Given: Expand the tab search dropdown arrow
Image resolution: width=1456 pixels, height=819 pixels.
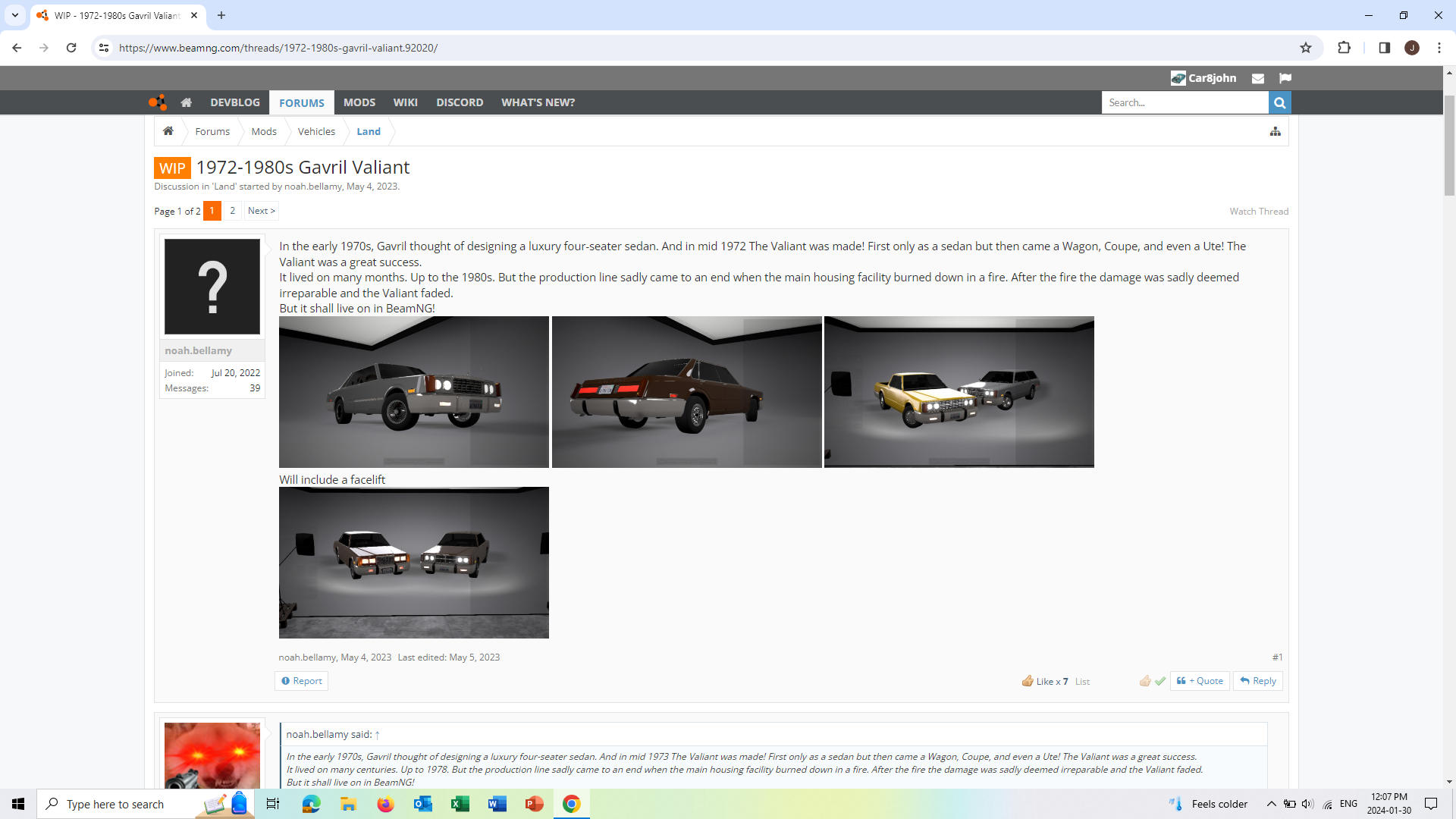Looking at the screenshot, I should point(14,15).
